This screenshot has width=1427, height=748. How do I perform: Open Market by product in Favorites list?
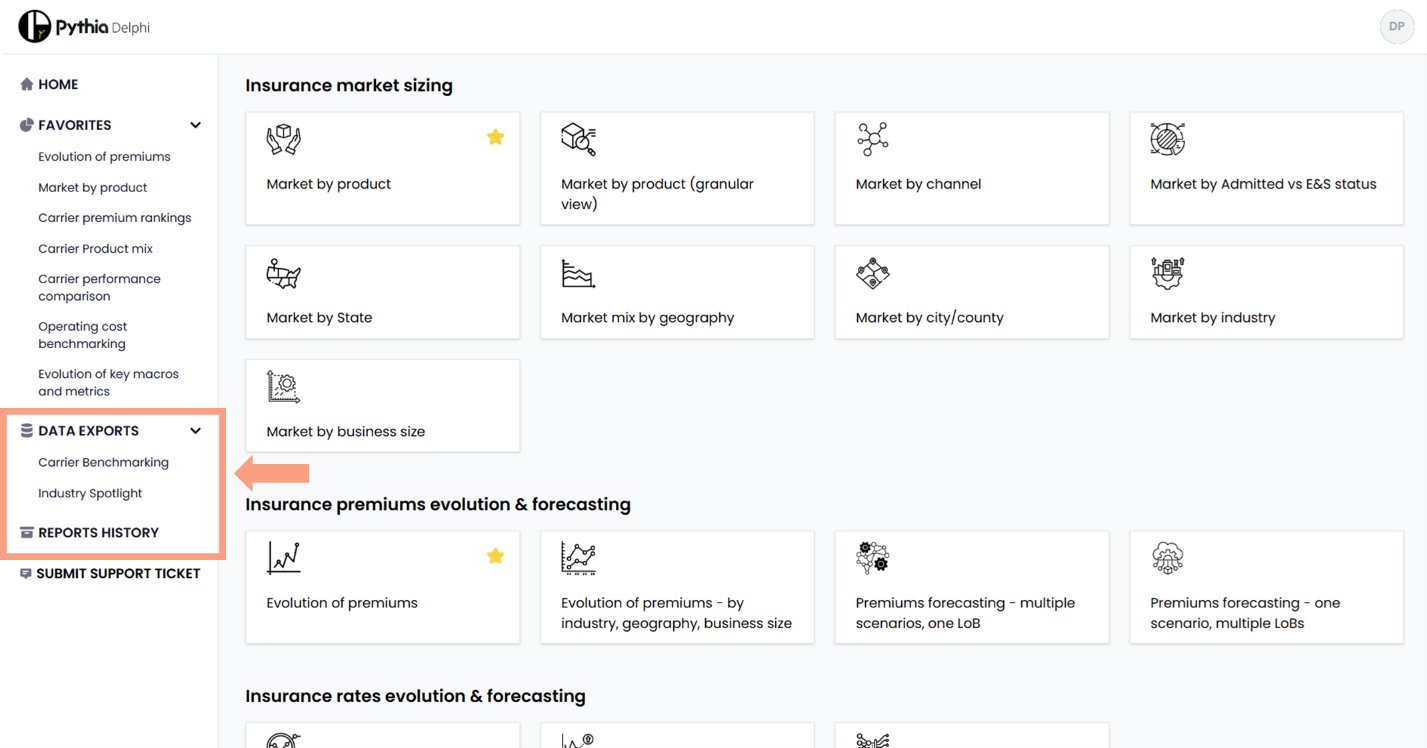tap(92, 187)
